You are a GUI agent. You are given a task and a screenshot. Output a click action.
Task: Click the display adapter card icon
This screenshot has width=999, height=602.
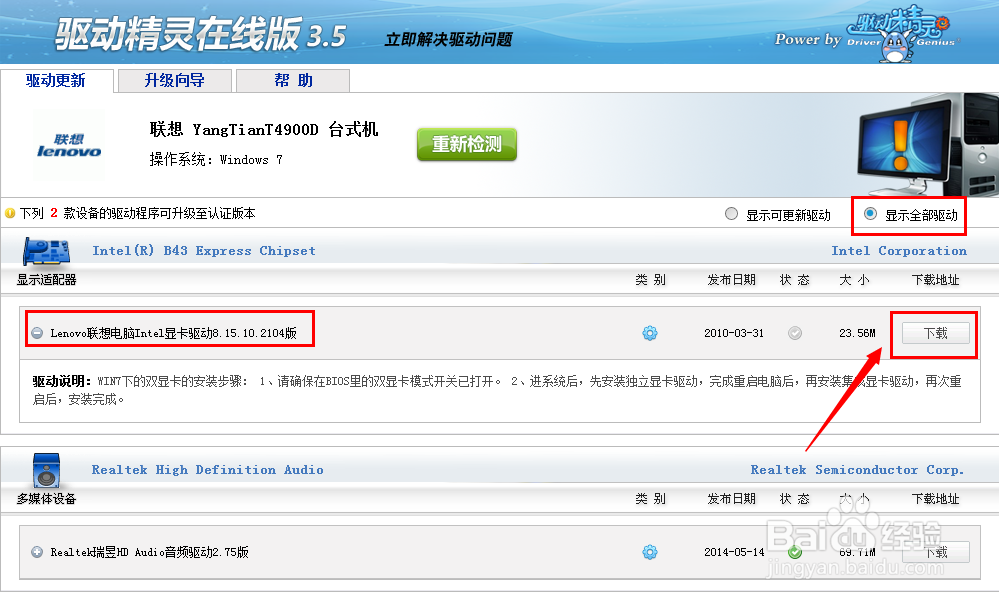click(47, 252)
